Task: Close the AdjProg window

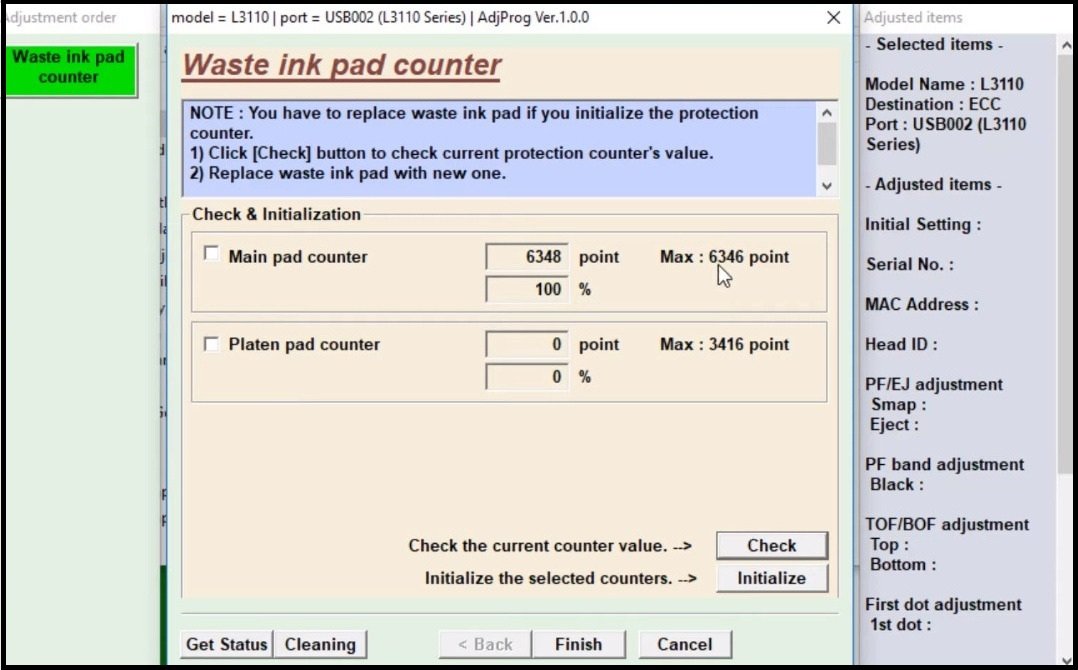Action: (833, 18)
